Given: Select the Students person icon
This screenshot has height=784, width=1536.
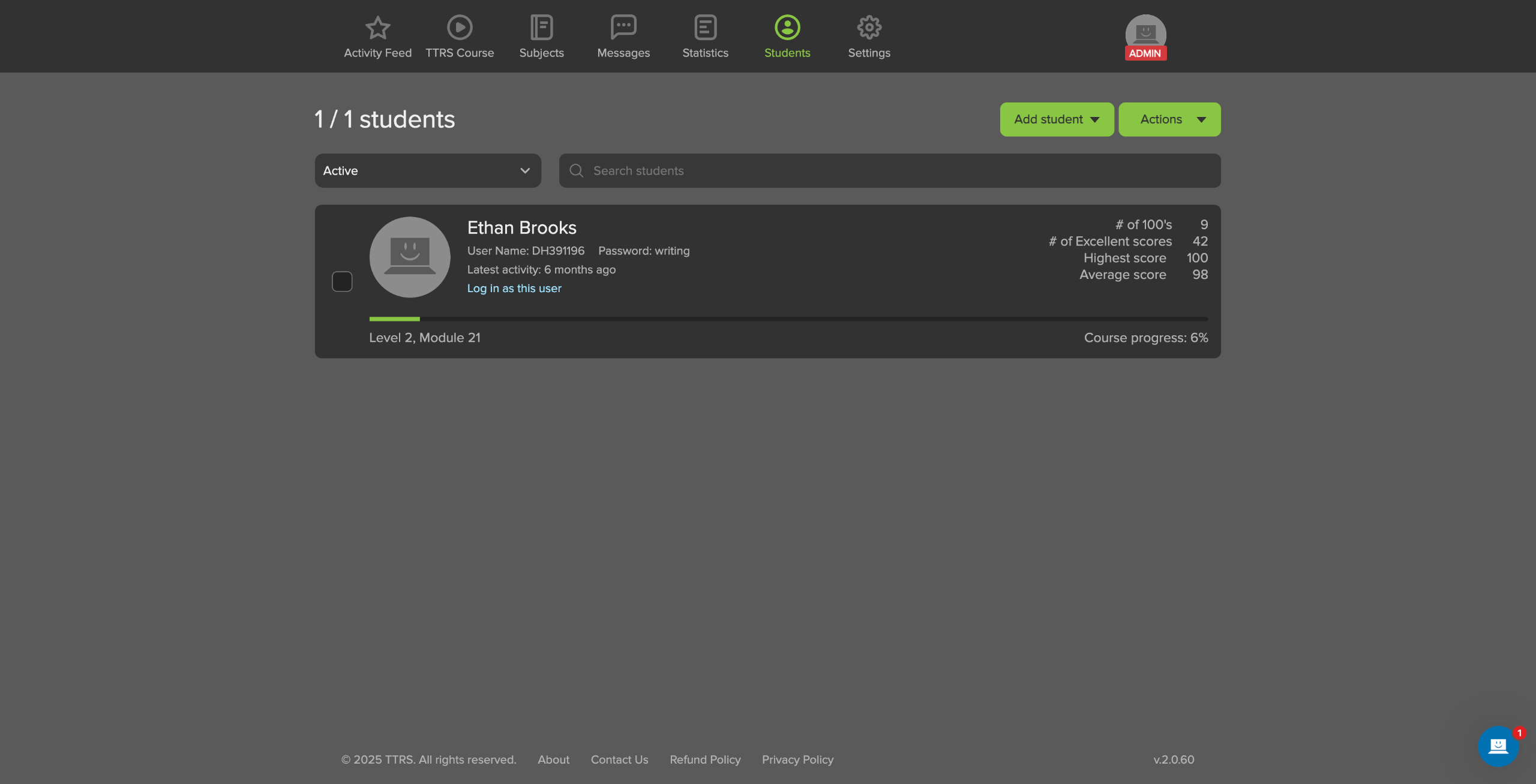Looking at the screenshot, I should (787, 28).
